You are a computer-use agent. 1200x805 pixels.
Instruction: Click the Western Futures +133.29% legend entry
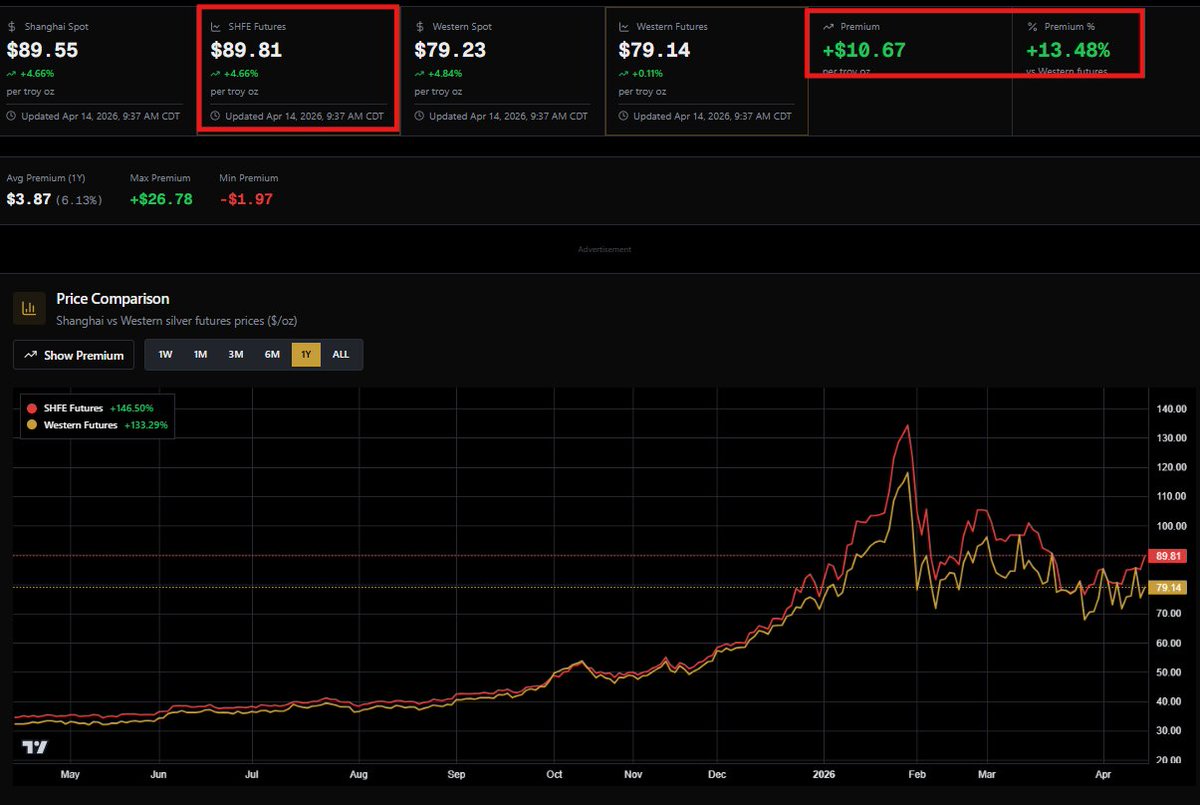click(98, 425)
